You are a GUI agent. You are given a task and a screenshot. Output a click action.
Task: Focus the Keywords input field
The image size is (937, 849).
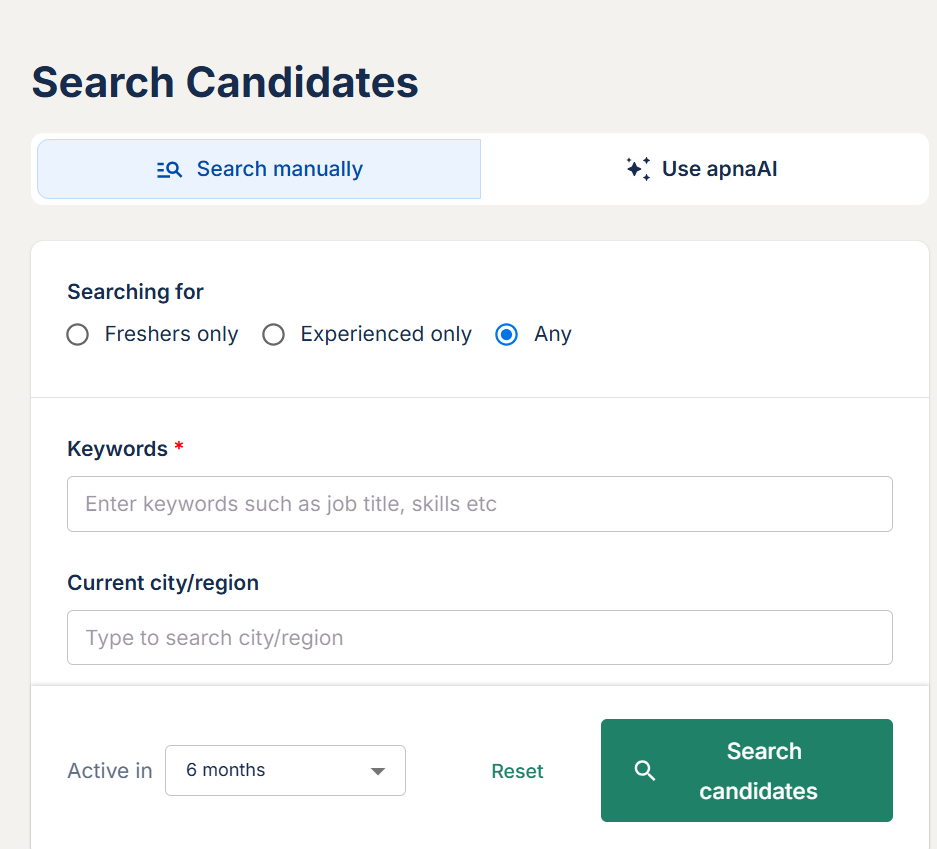pos(479,504)
